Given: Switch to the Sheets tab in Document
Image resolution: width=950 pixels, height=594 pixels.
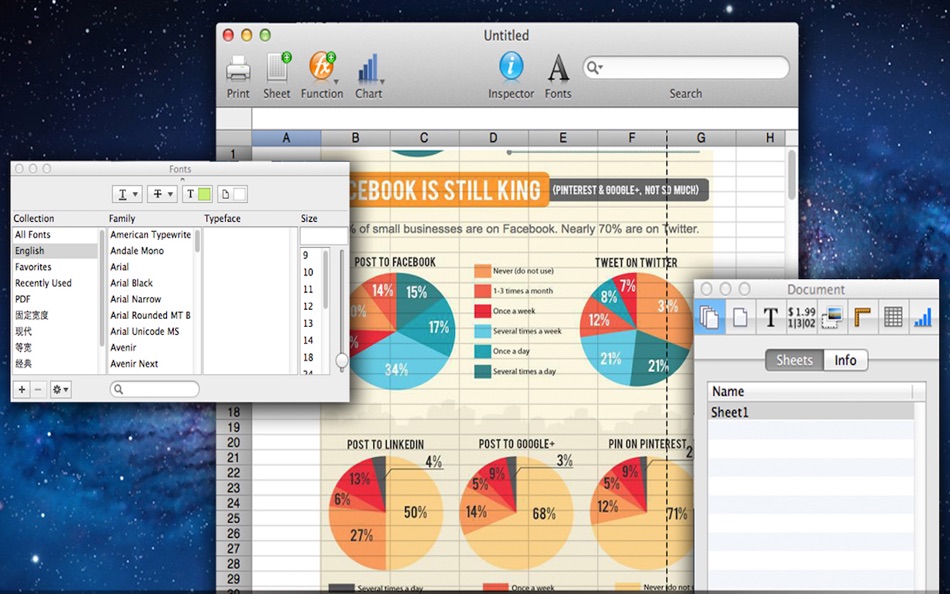Looking at the screenshot, I should [794, 360].
